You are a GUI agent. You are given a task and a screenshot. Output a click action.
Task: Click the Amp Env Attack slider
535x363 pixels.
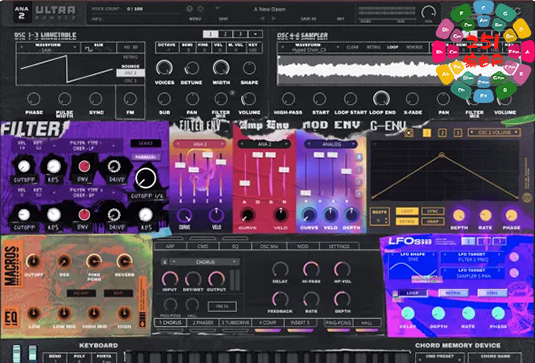245,183
